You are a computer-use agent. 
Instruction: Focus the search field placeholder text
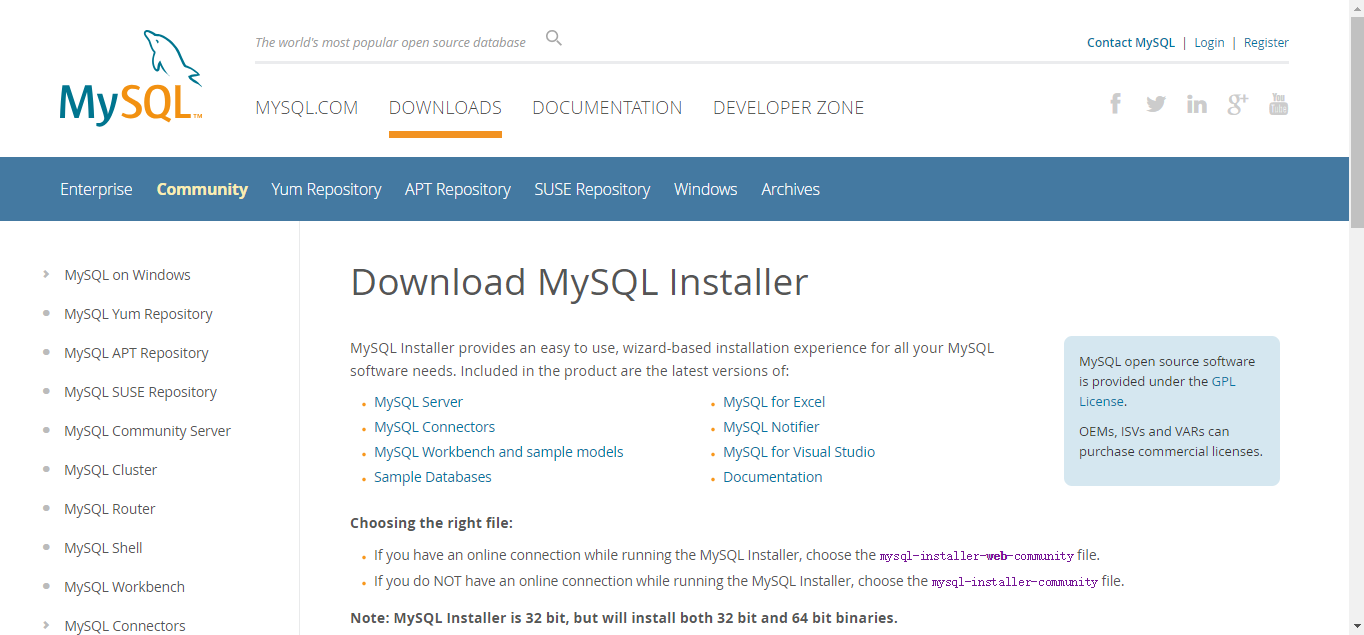[x=390, y=42]
